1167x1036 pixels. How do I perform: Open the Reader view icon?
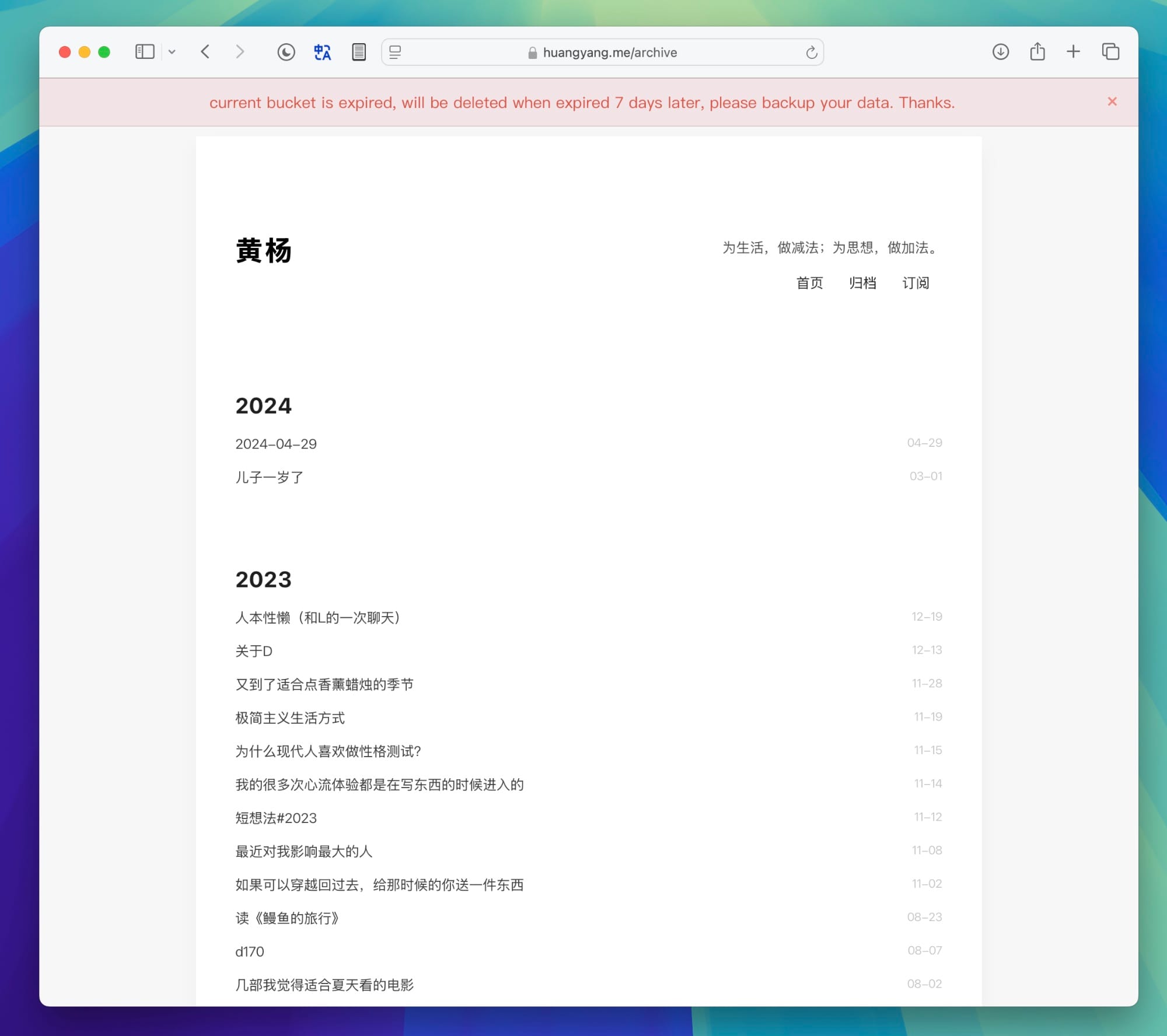(359, 52)
